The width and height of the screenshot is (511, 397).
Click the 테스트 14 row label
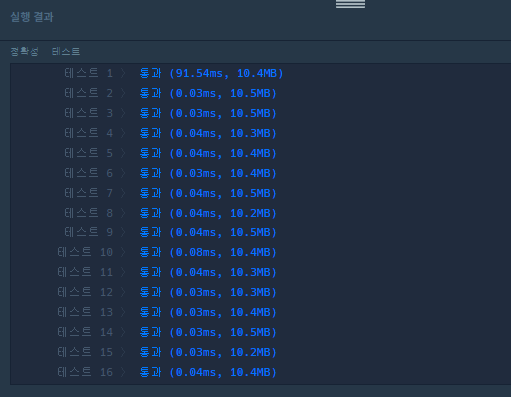pos(85,332)
